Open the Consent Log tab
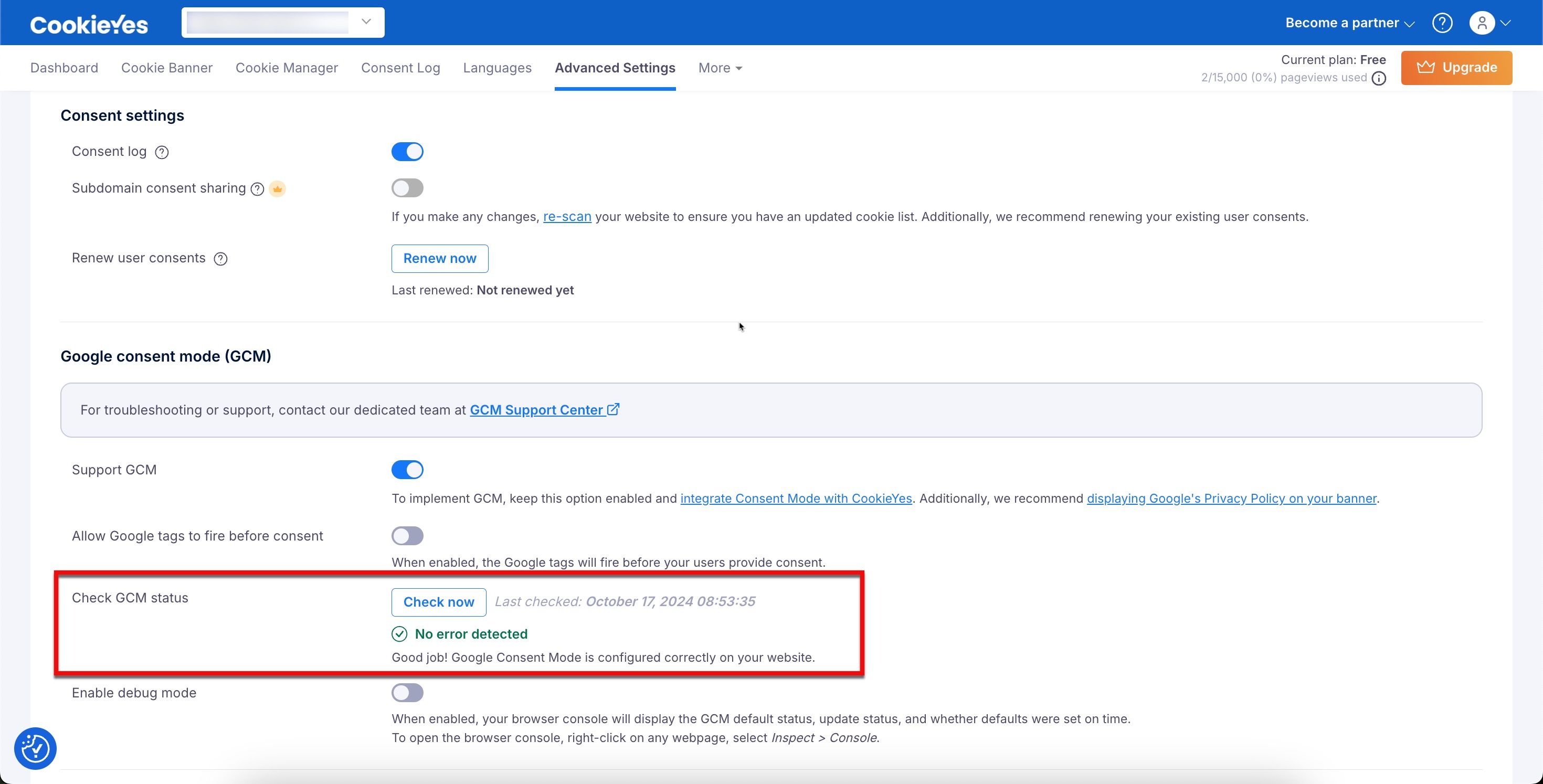 pyautogui.click(x=400, y=68)
